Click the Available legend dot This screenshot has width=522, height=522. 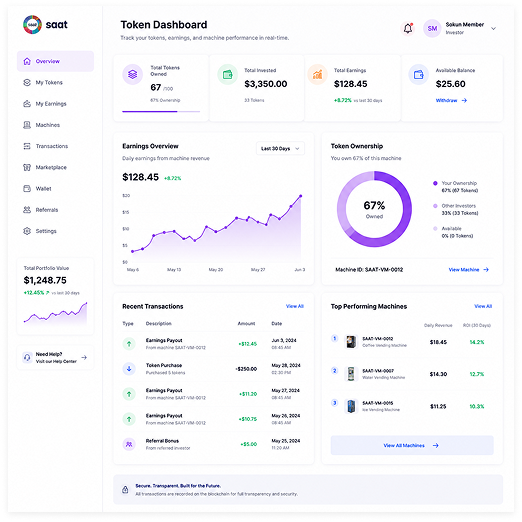435,228
